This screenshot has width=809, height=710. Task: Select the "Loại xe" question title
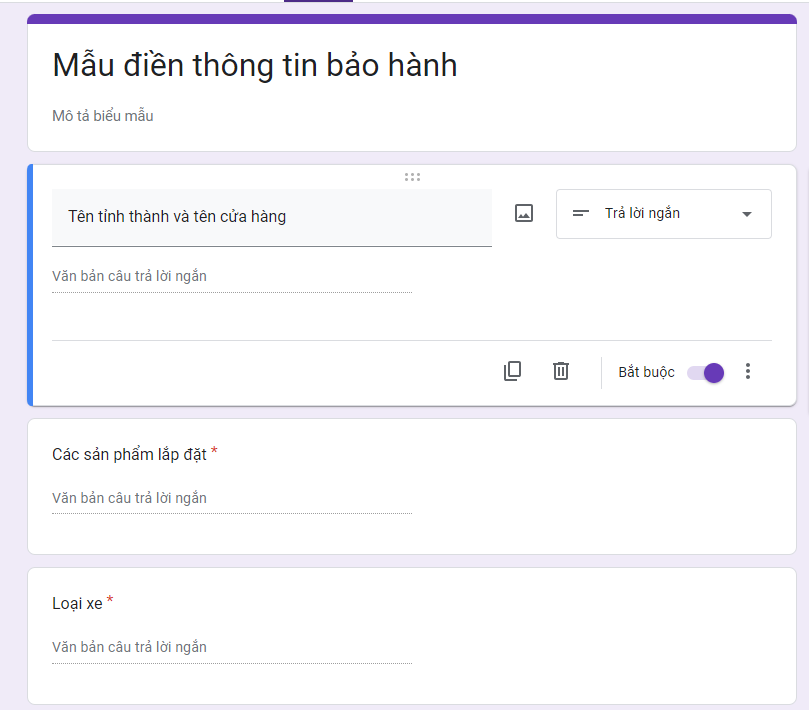pyautogui.click(x=77, y=603)
